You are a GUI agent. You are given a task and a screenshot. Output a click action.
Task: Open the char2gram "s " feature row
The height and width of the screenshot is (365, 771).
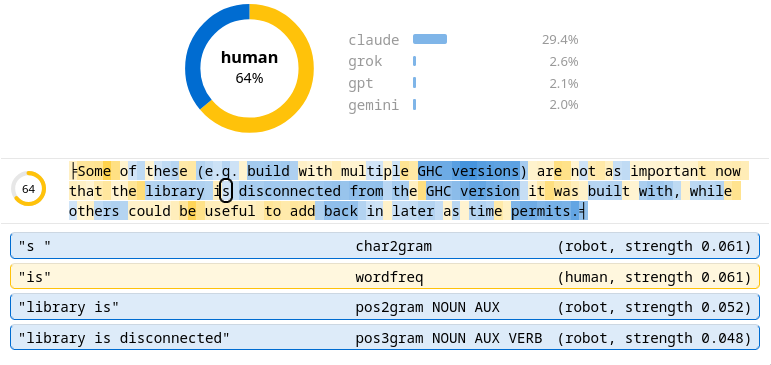385,246
